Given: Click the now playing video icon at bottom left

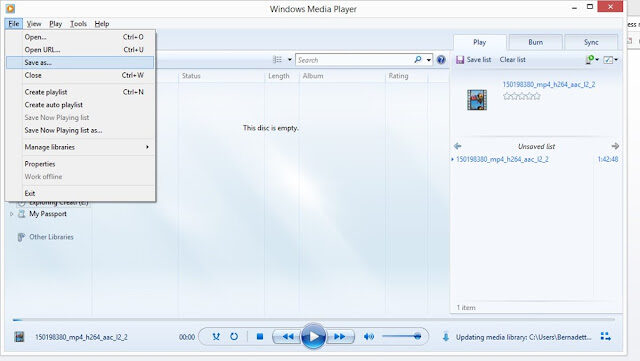Looking at the screenshot, I should coord(19,337).
